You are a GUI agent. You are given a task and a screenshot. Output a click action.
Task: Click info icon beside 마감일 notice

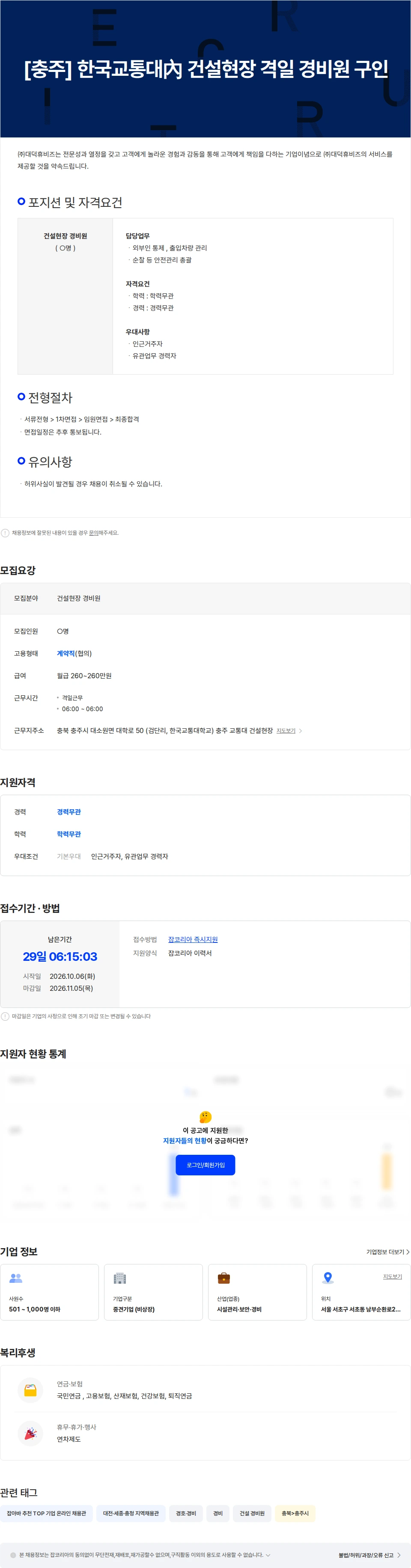5,1016
